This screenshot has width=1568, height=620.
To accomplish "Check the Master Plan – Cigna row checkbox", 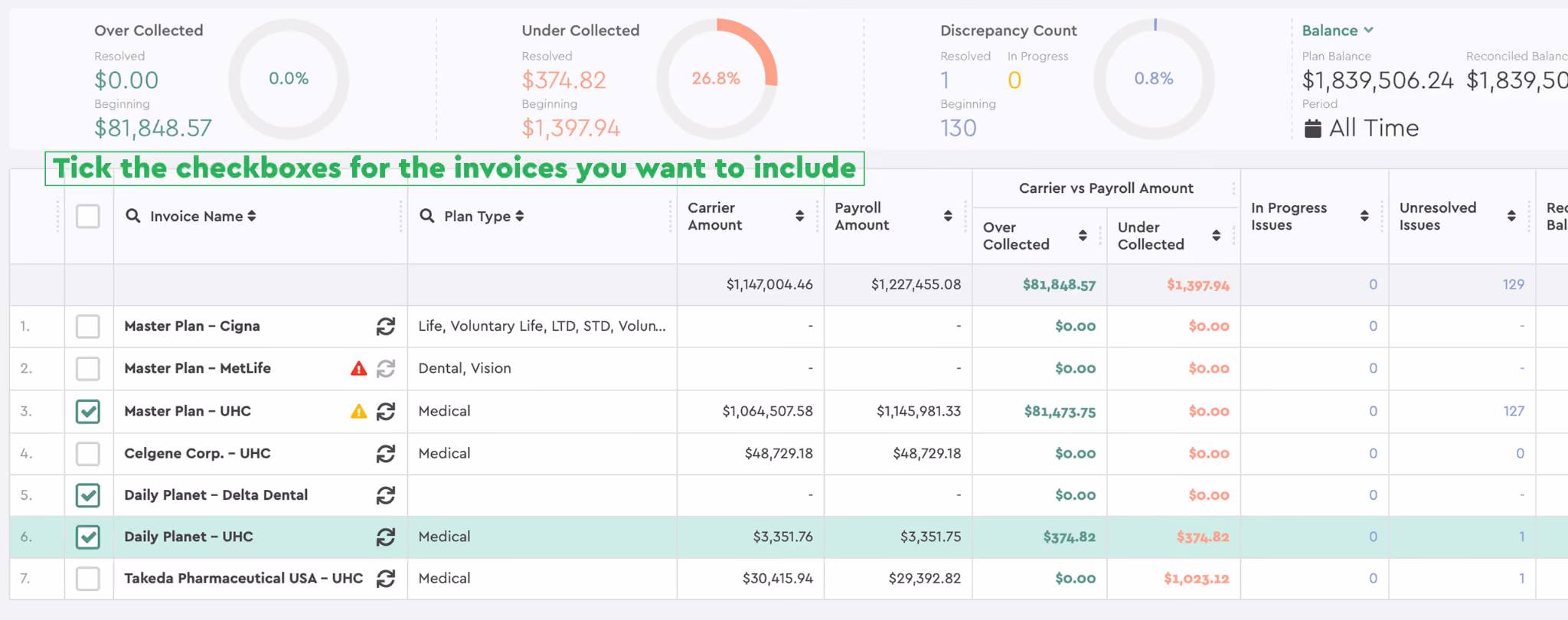I will click(88, 327).
